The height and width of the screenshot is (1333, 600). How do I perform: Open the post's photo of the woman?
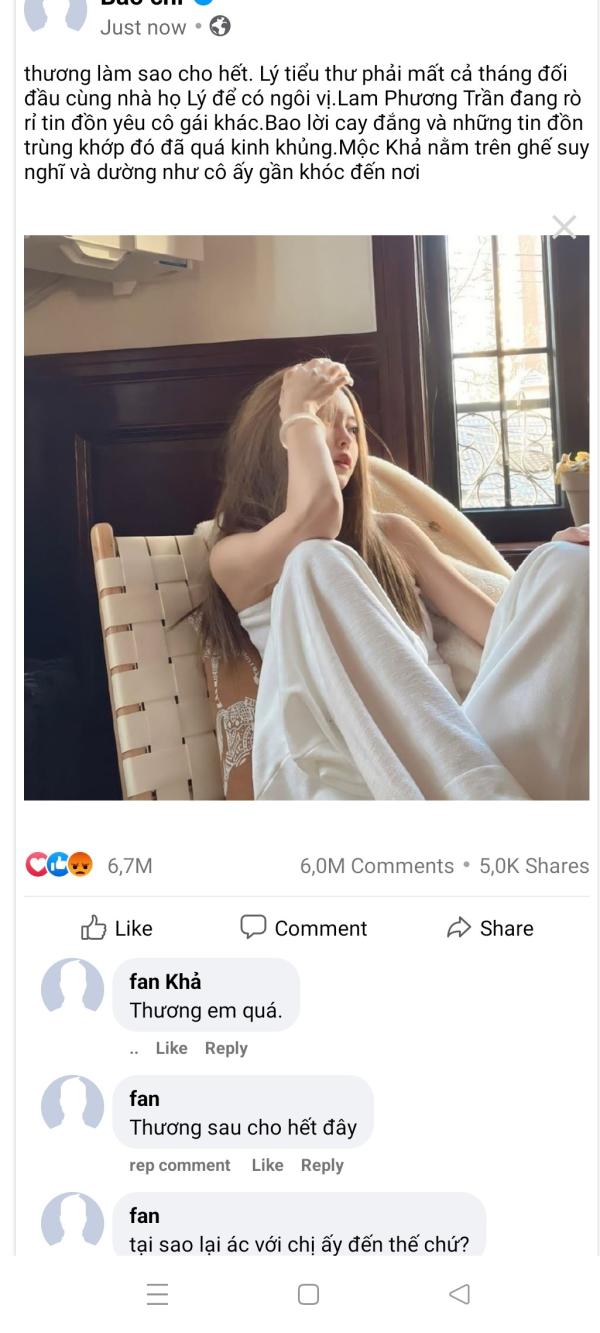[307, 517]
